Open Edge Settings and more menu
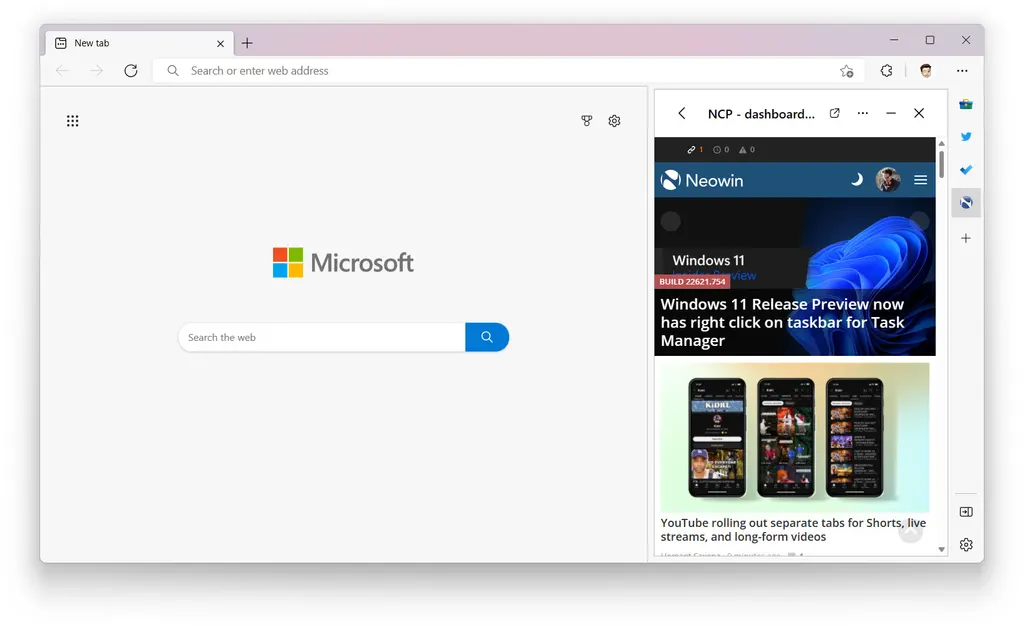Viewport: 1024px width, 626px height. coord(962,71)
